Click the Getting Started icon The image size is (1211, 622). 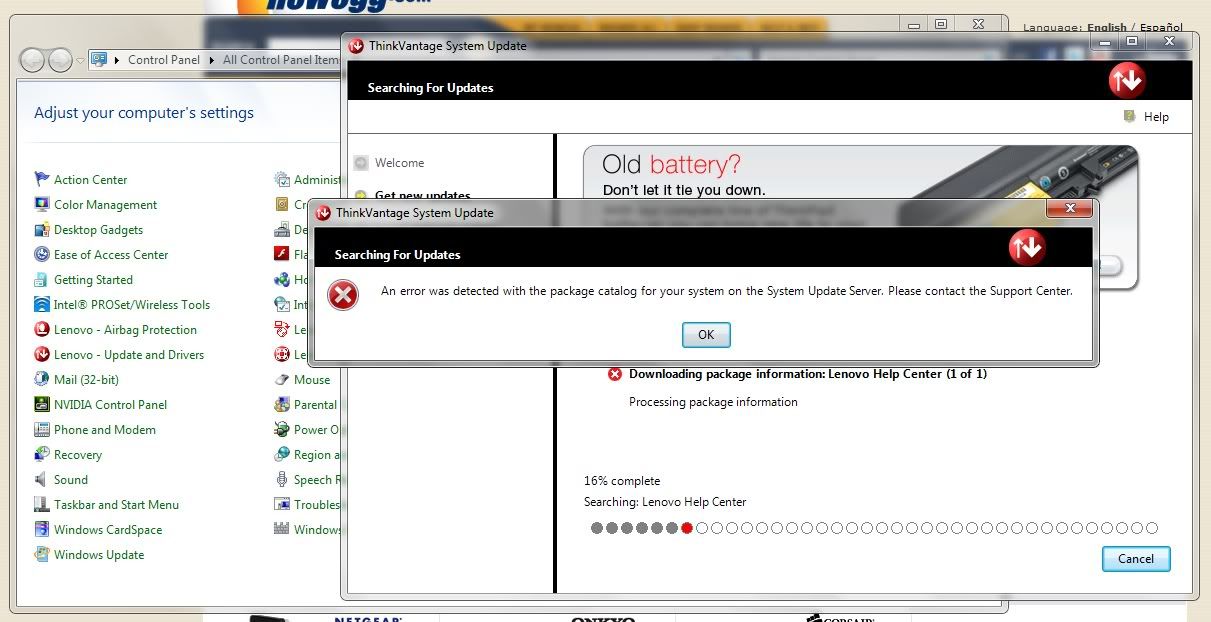41,280
